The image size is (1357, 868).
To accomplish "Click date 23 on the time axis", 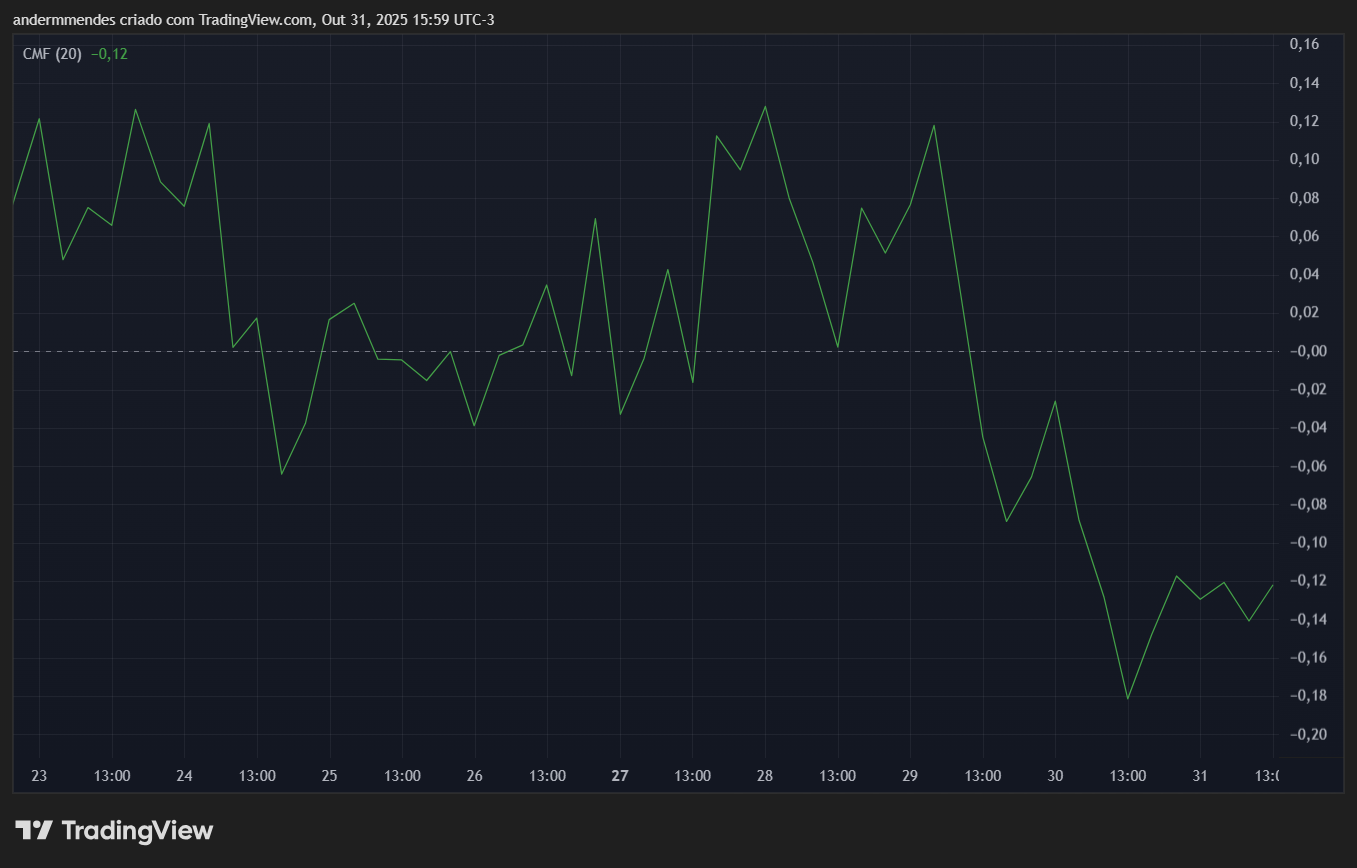I will point(39,776).
